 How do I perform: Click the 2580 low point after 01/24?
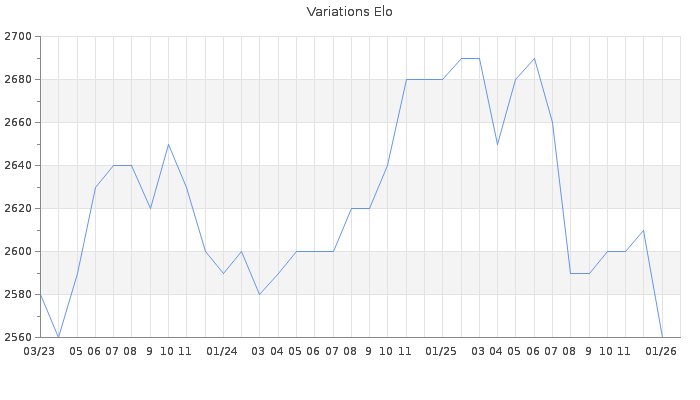[259, 294]
